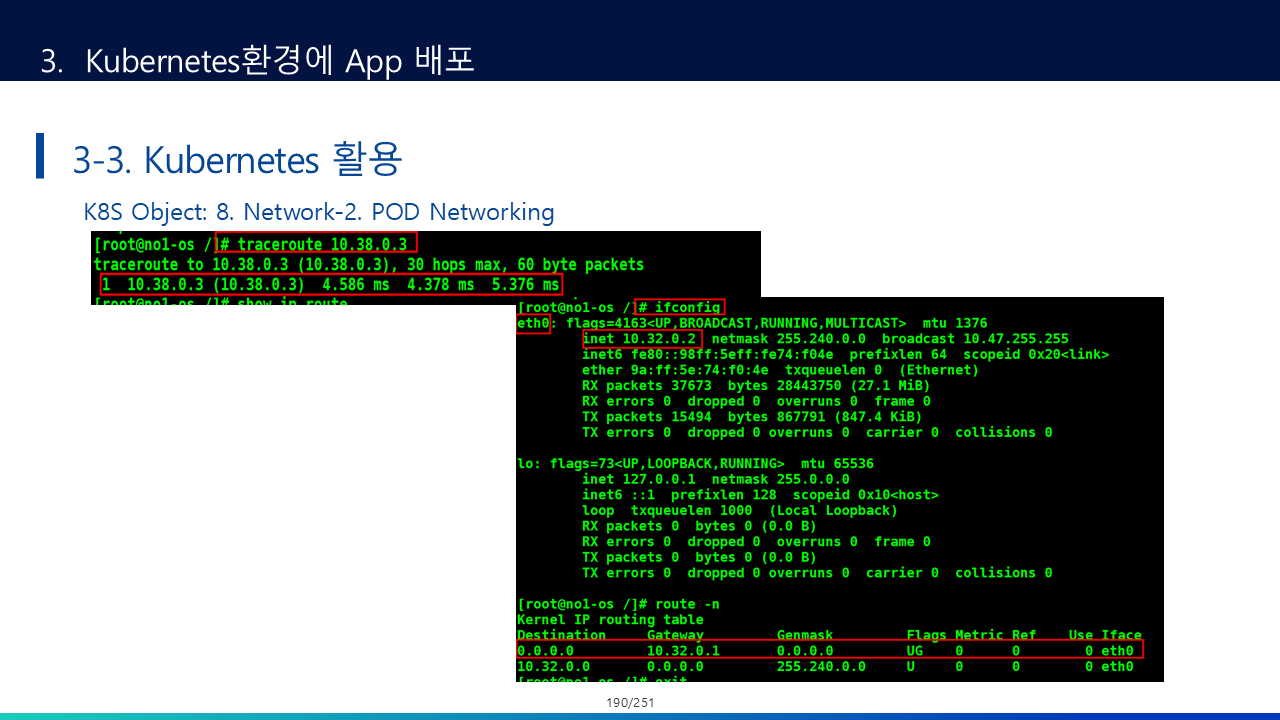The image size is (1280, 720).
Task: Select 'inet 127.0.0.1' loopback address
Action: point(639,480)
